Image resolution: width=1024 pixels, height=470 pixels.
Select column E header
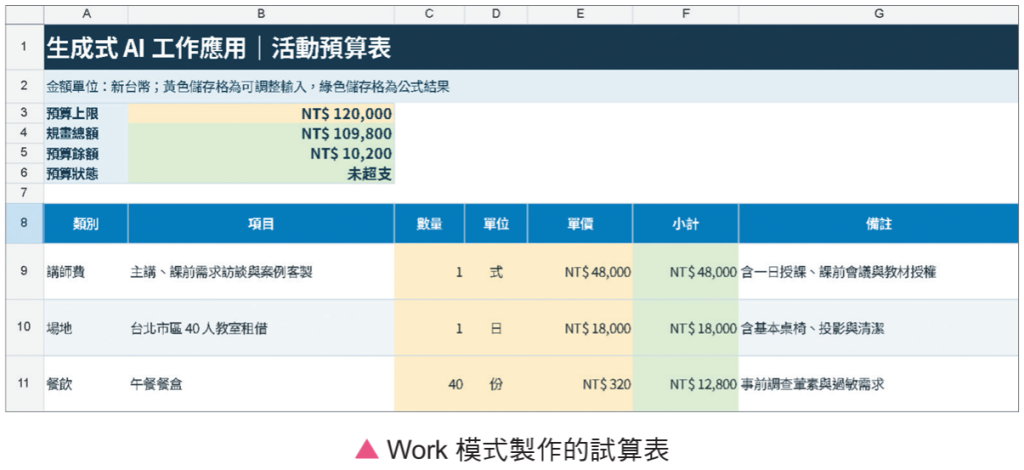pyautogui.click(x=580, y=14)
